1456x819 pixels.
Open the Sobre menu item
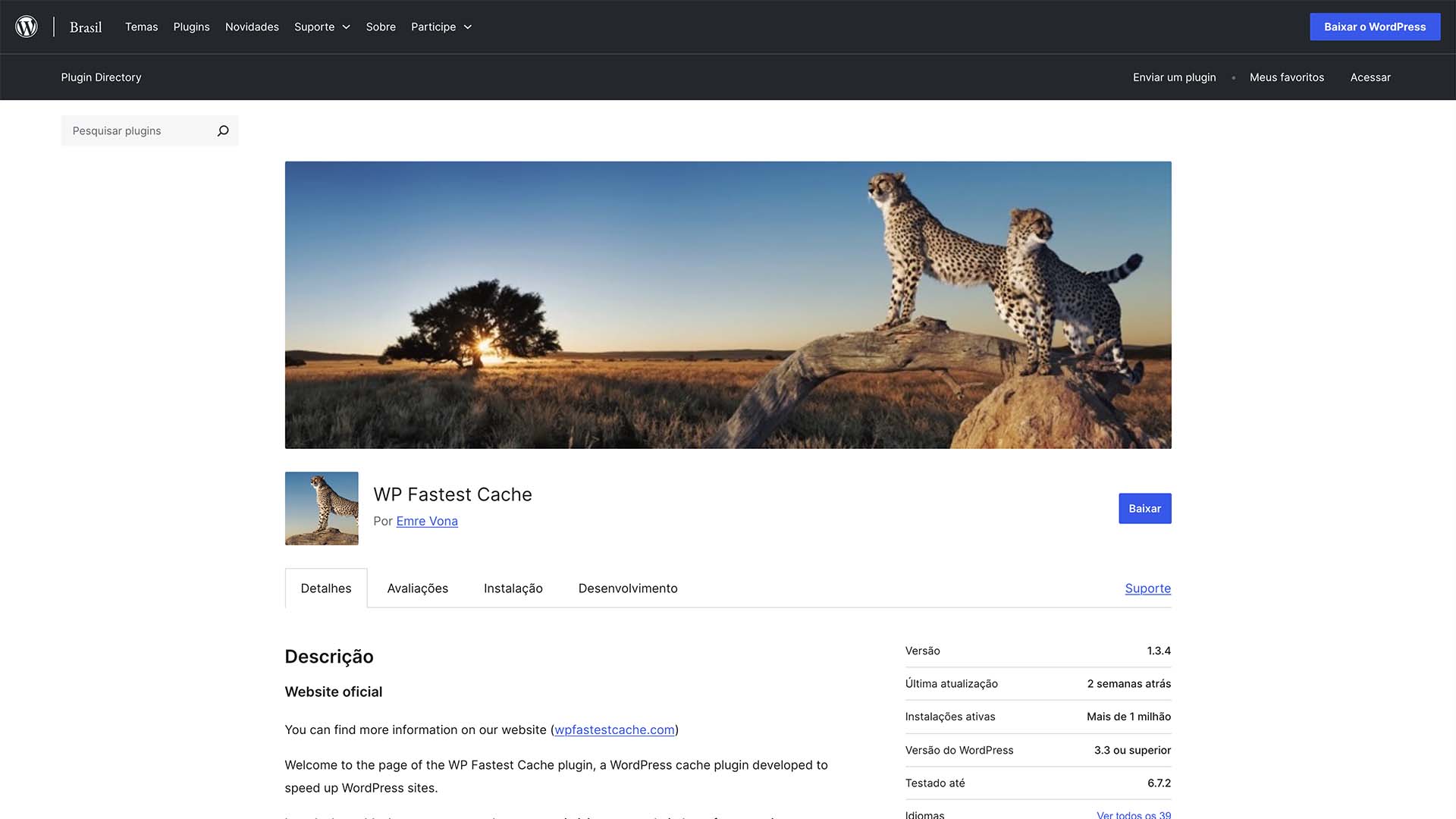coord(381,27)
